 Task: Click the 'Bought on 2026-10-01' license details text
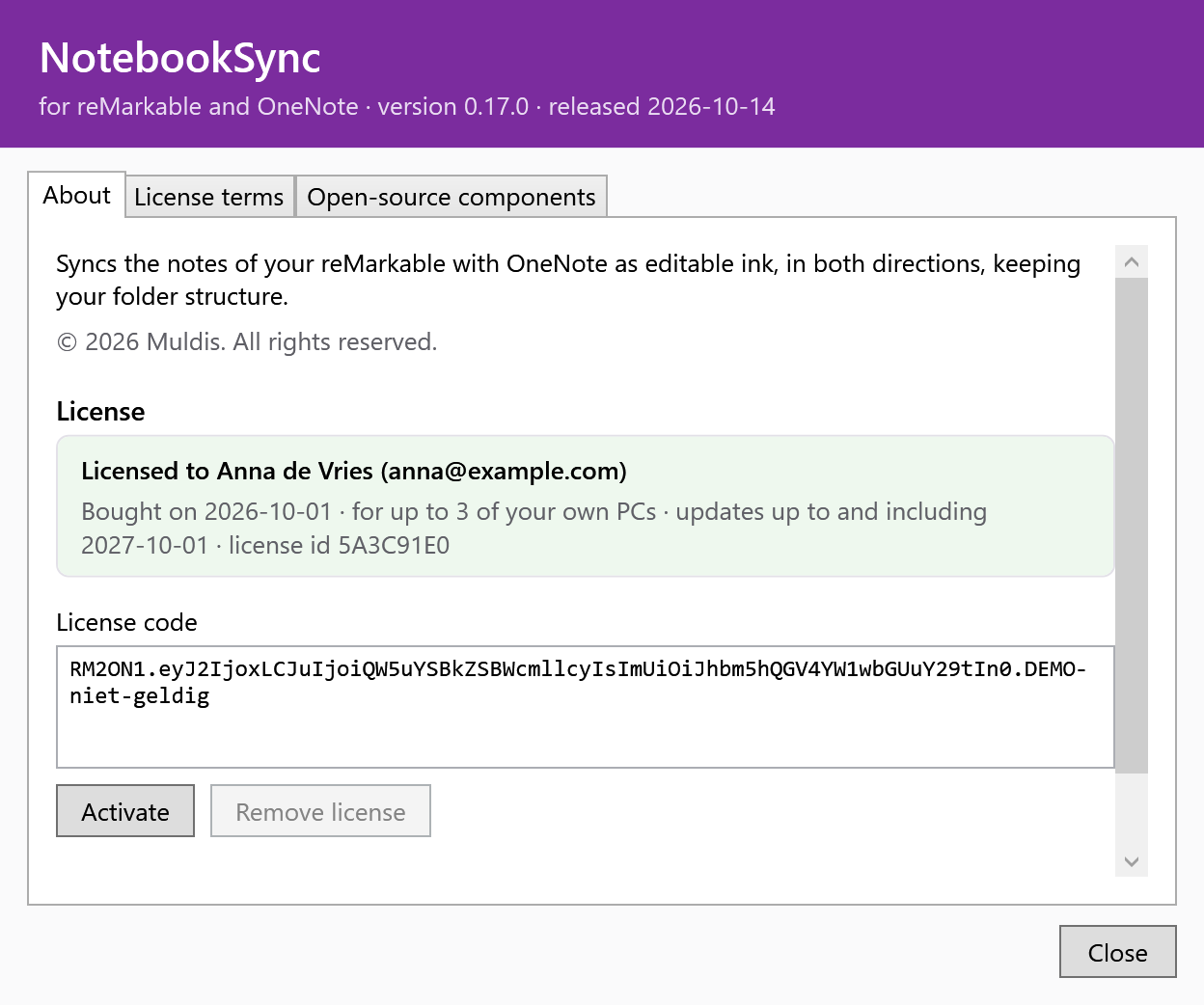pyautogui.click(x=534, y=529)
